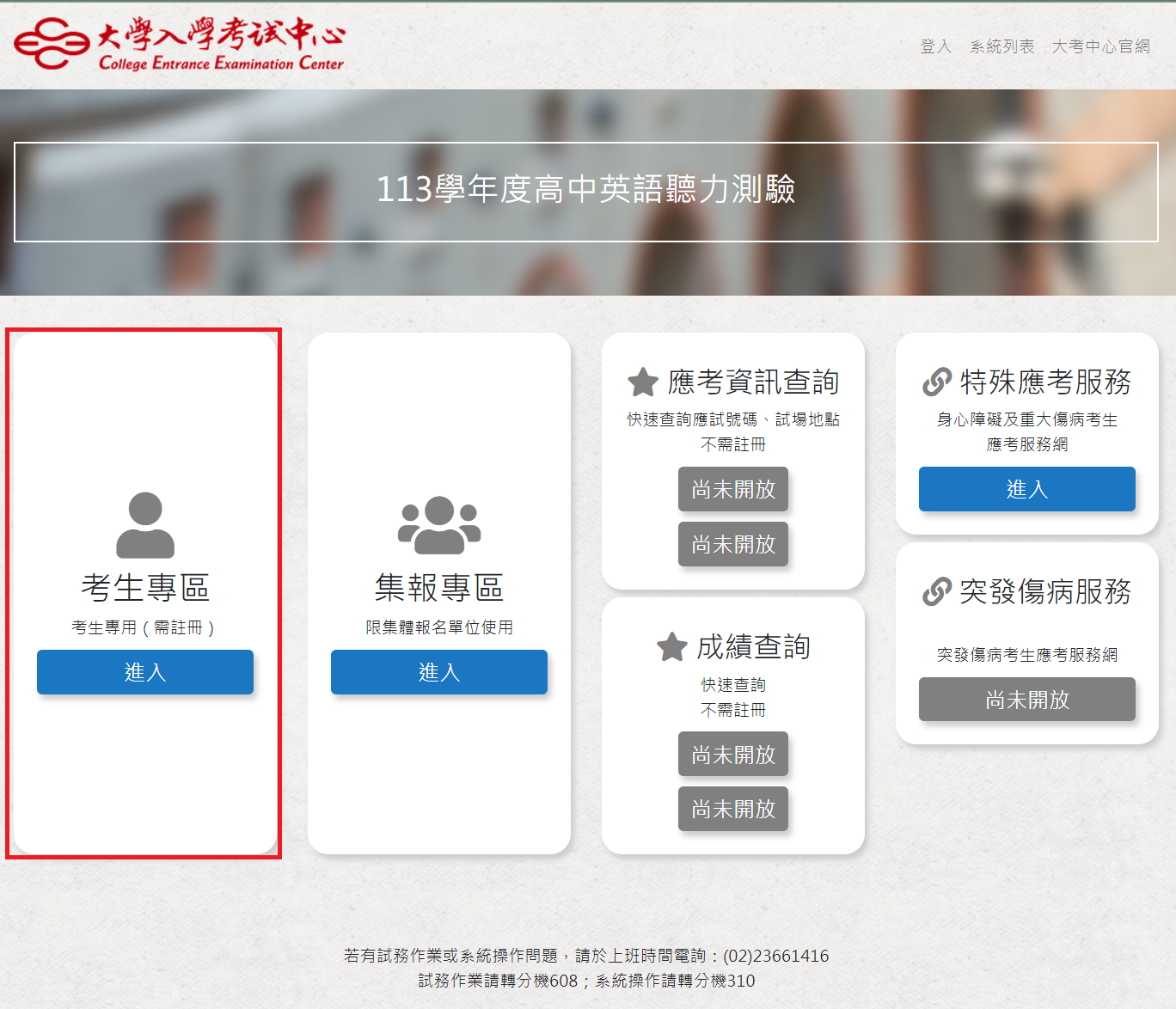Click the 突發傷病服務 heading text
The height and width of the screenshot is (1009, 1176).
(x=1045, y=591)
